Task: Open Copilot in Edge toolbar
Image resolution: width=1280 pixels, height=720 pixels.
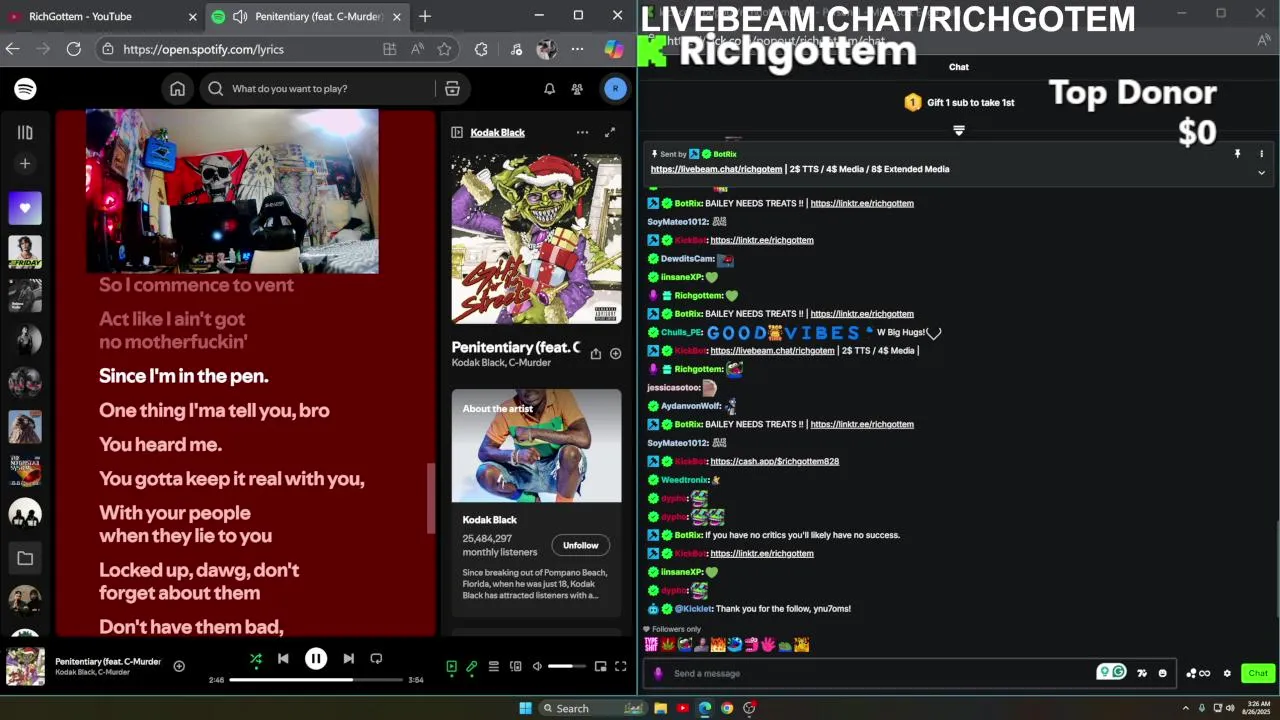Action: 613,49
